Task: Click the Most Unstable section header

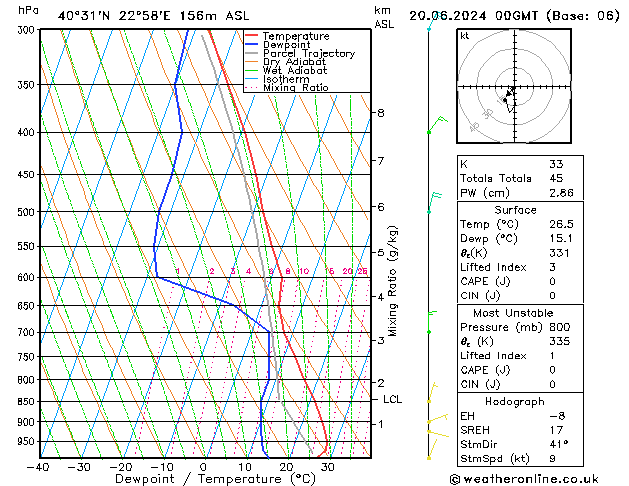Action: 515,312
